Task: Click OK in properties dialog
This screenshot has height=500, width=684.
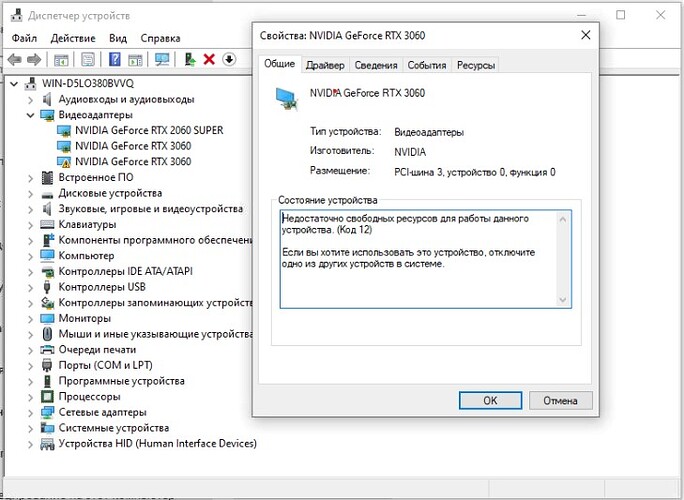Action: (490, 401)
